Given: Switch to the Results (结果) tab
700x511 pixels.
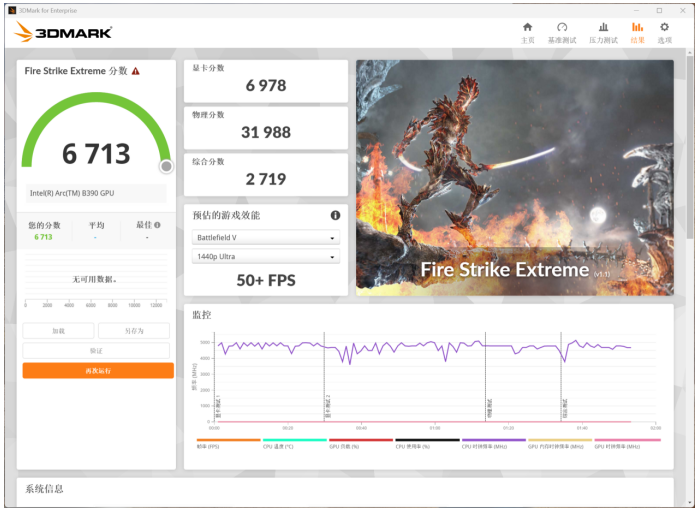Looking at the screenshot, I should click(x=637, y=32).
